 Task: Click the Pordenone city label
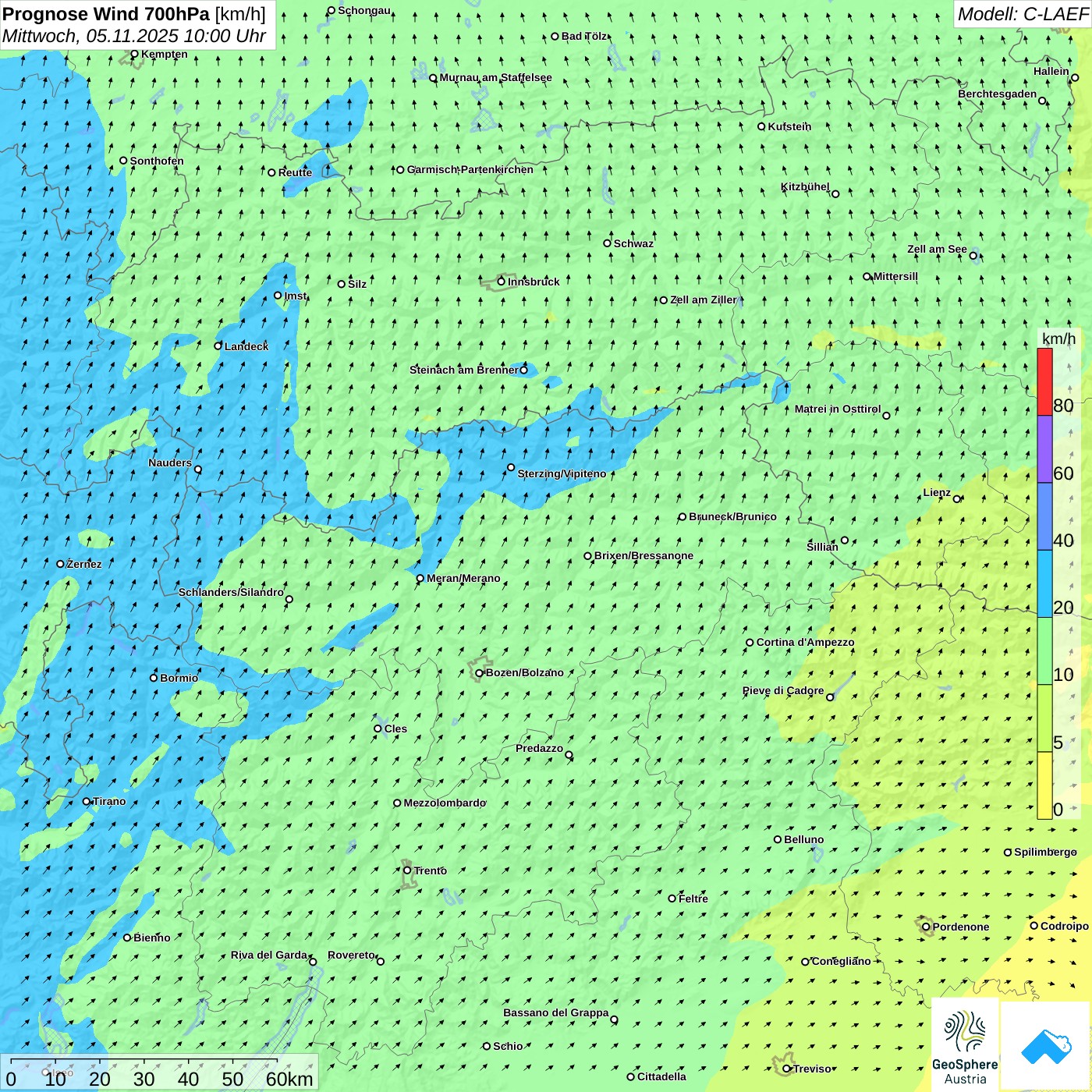tap(961, 927)
